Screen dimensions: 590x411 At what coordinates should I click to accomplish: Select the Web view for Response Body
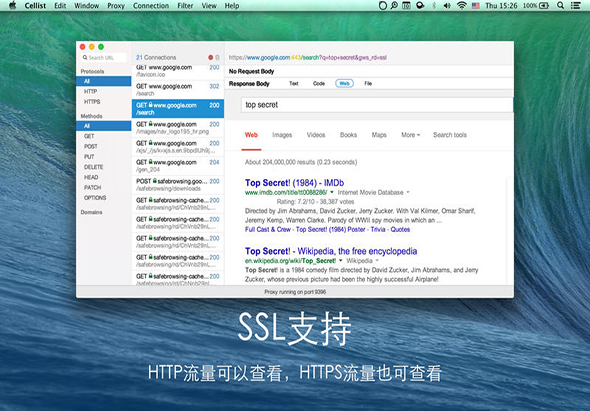point(344,83)
